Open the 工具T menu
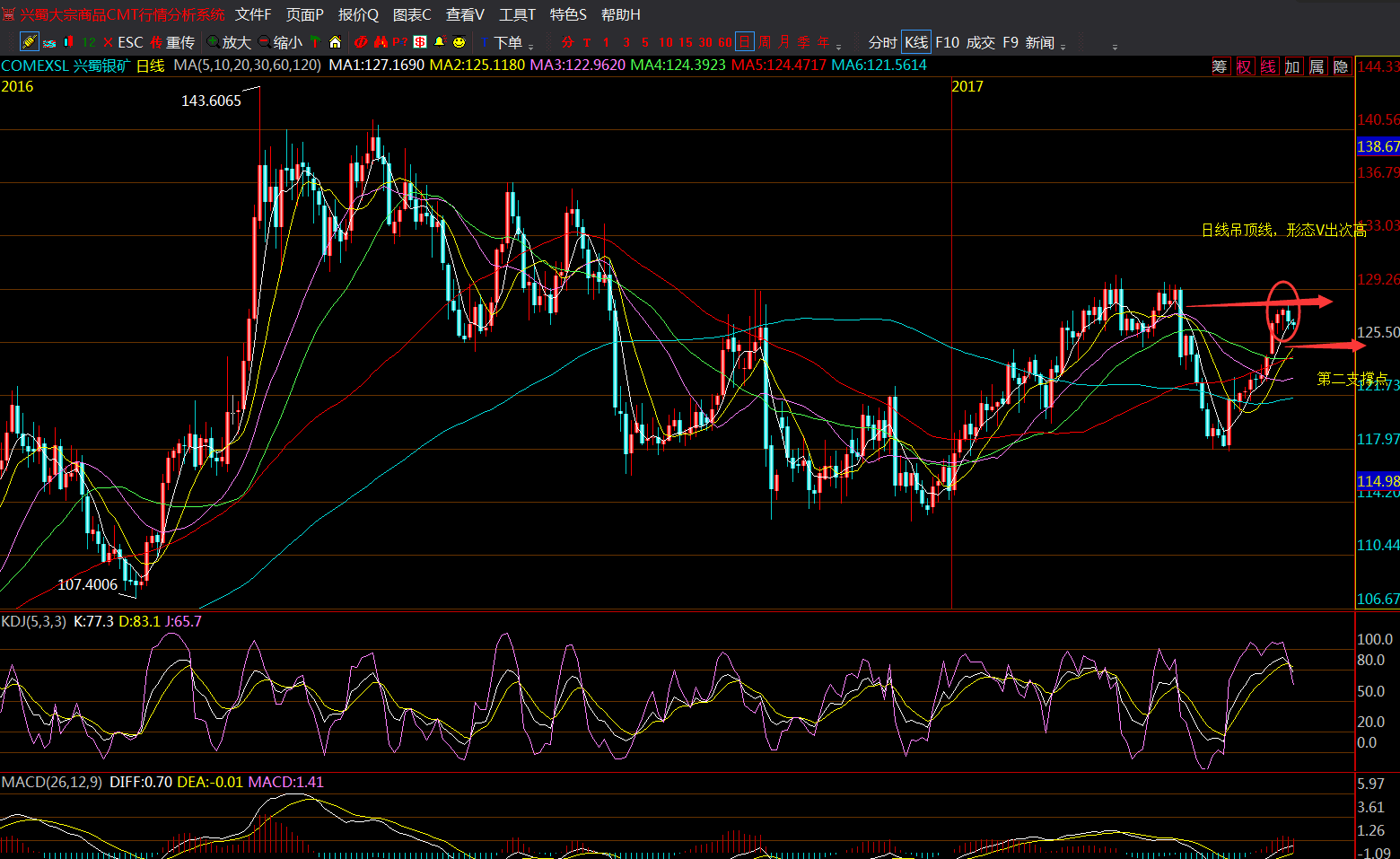The width and height of the screenshot is (1400, 859). click(x=517, y=14)
